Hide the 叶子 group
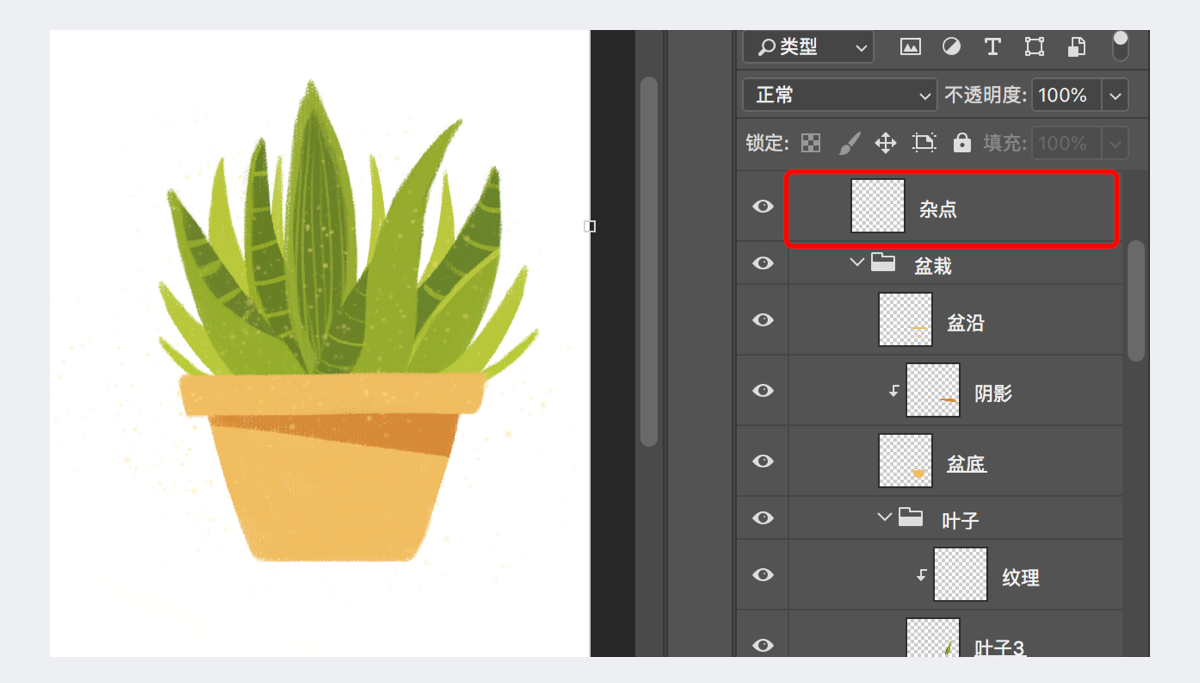The height and width of the screenshot is (683, 1200). click(763, 518)
